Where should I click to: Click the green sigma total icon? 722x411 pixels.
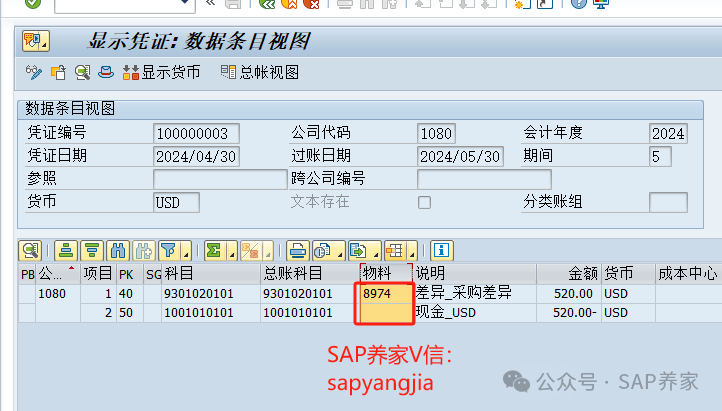pos(214,251)
